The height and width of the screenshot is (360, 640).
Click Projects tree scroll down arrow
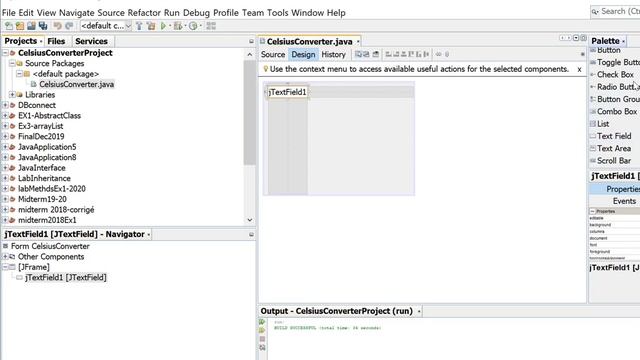coord(250,220)
